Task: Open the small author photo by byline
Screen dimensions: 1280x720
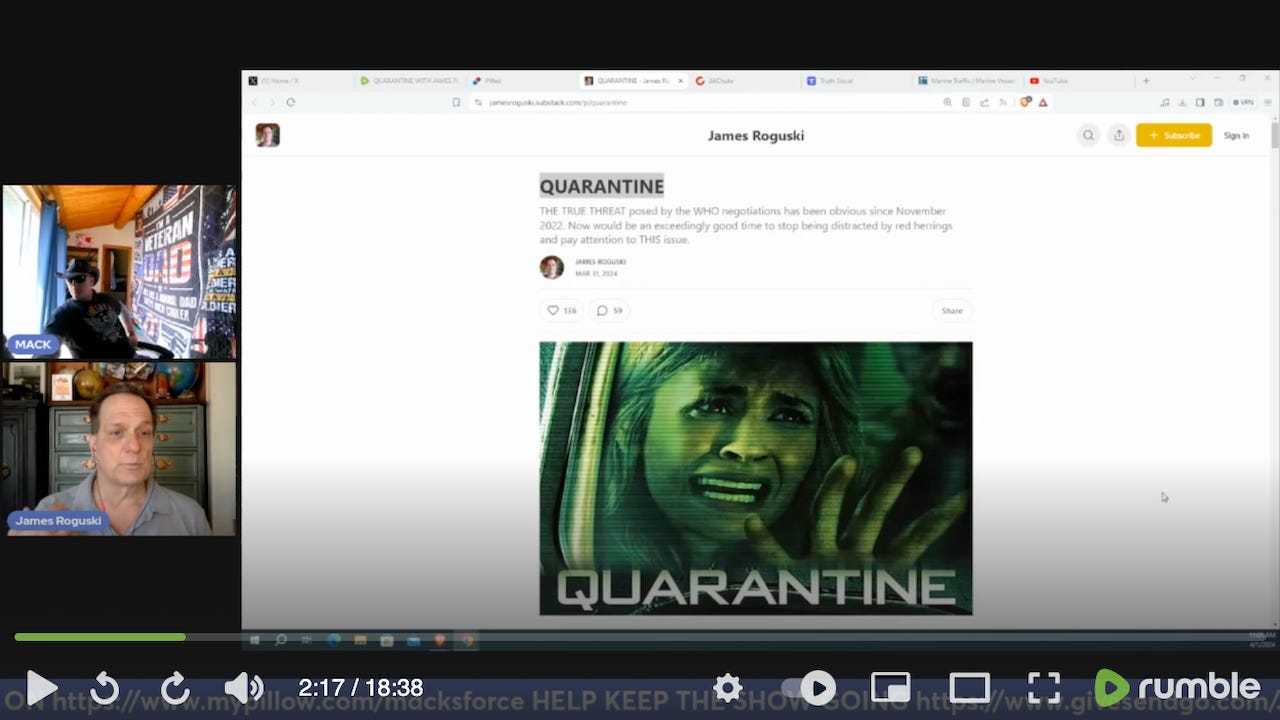Action: [552, 267]
